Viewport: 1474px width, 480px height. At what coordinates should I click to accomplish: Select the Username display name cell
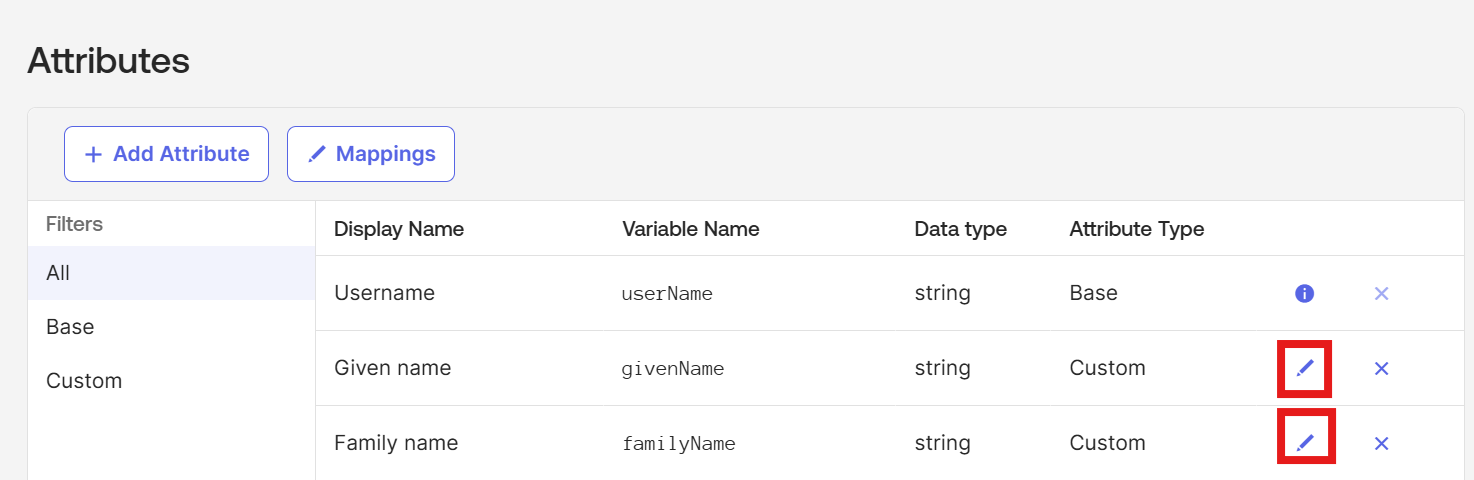point(384,294)
